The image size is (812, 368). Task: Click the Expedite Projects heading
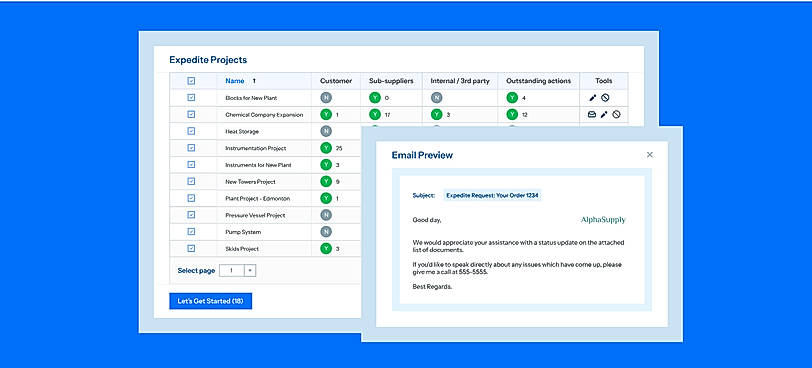click(x=208, y=60)
